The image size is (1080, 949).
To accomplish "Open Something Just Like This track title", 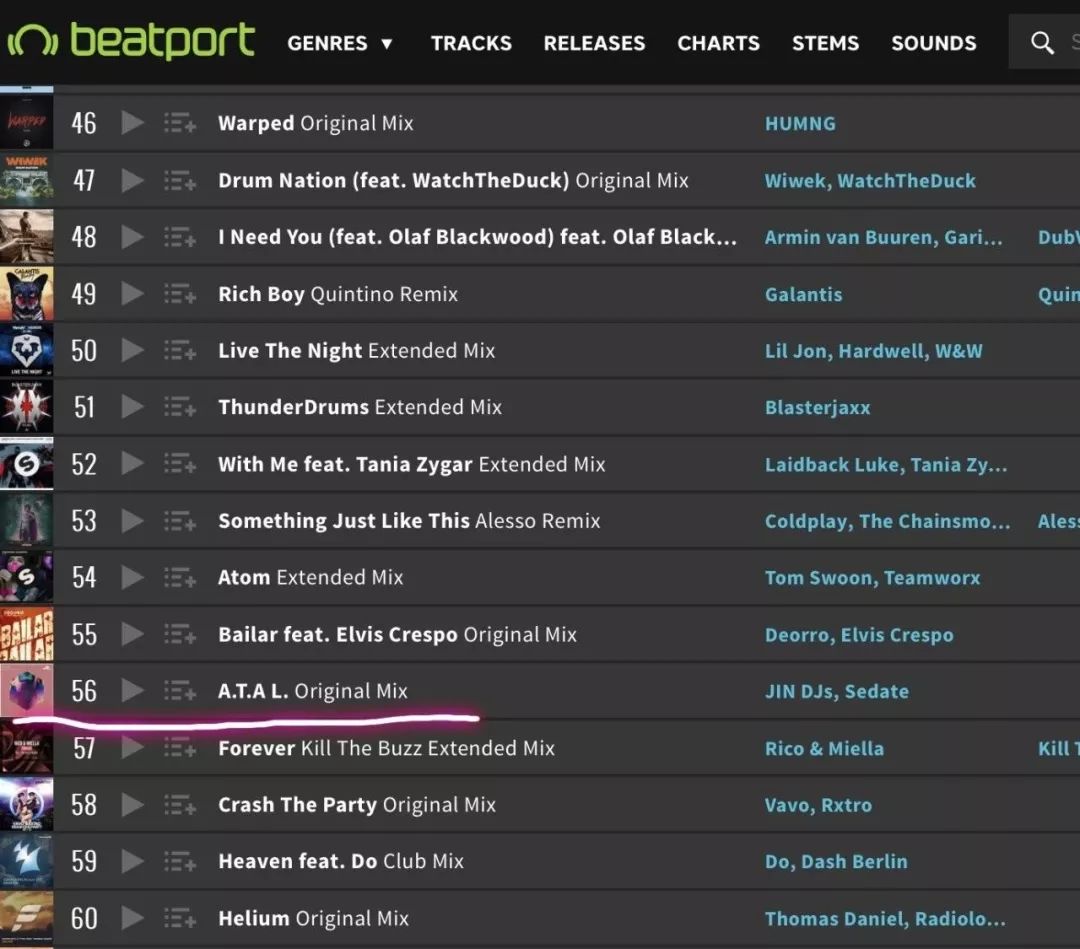I will pyautogui.click(x=344, y=521).
